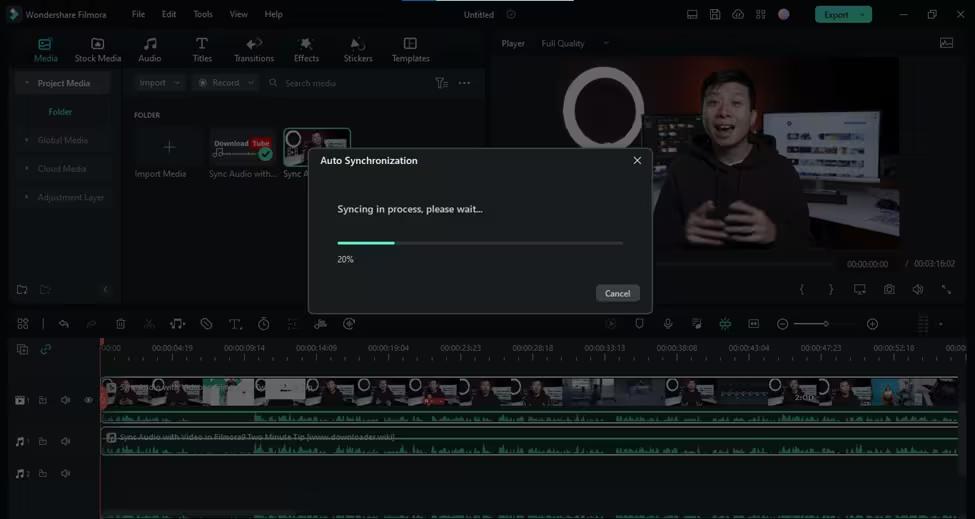975x519 pixels.
Task: Click the mark in brace icon
Action: (802, 290)
